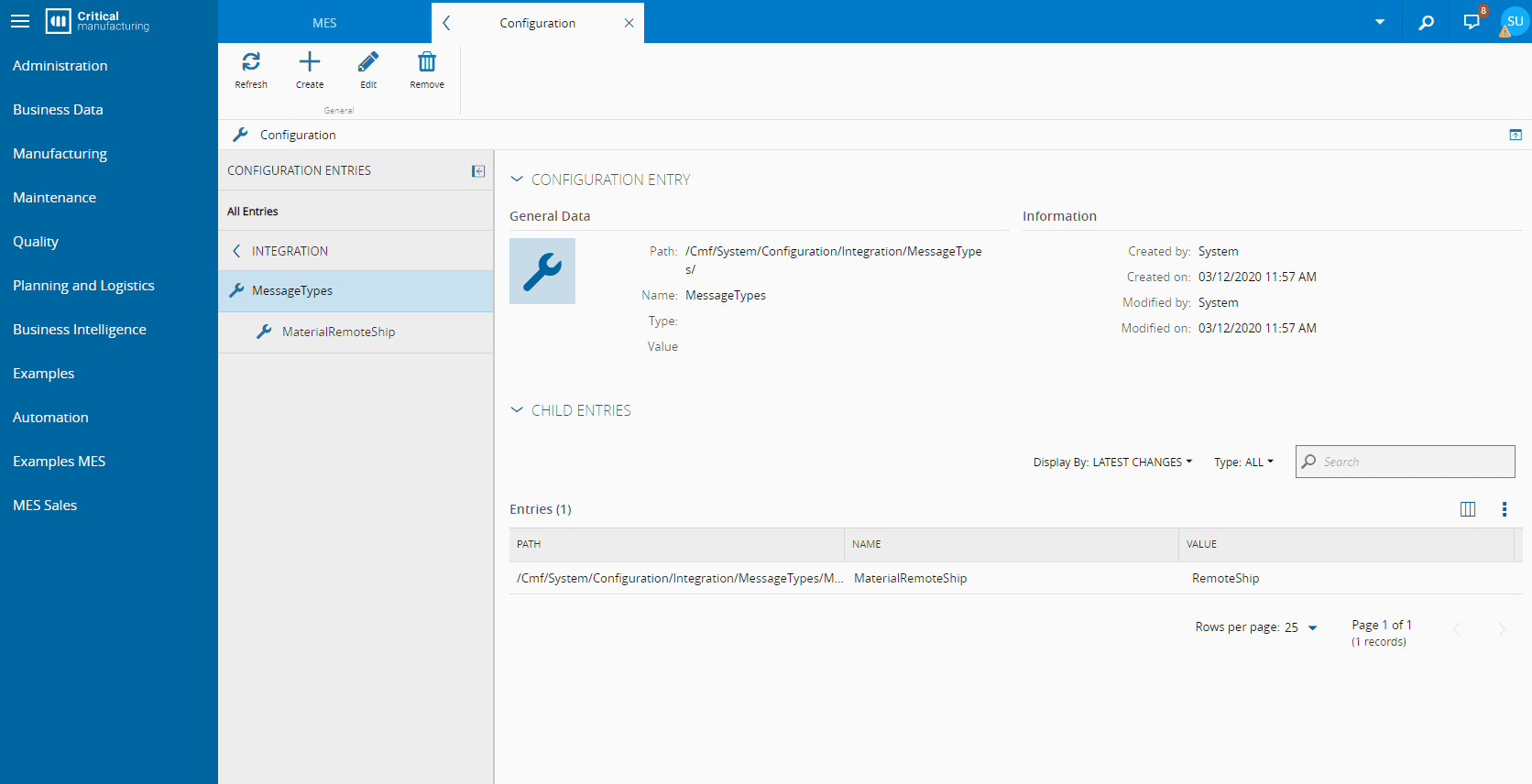1532x784 pixels.
Task: Open the column chooser icon
Action: click(x=1467, y=509)
